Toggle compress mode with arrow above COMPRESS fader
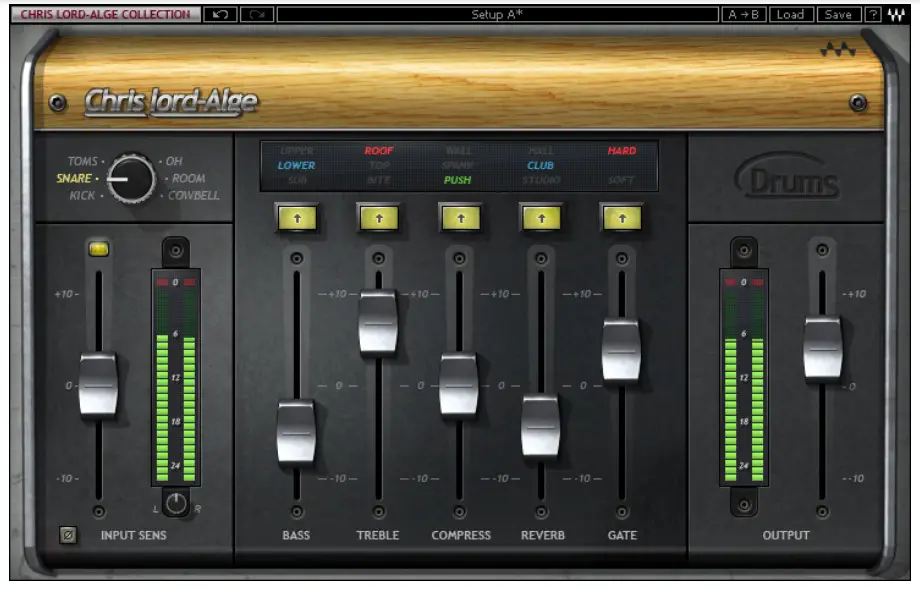Viewport: 920px width, 589px height. click(x=459, y=213)
